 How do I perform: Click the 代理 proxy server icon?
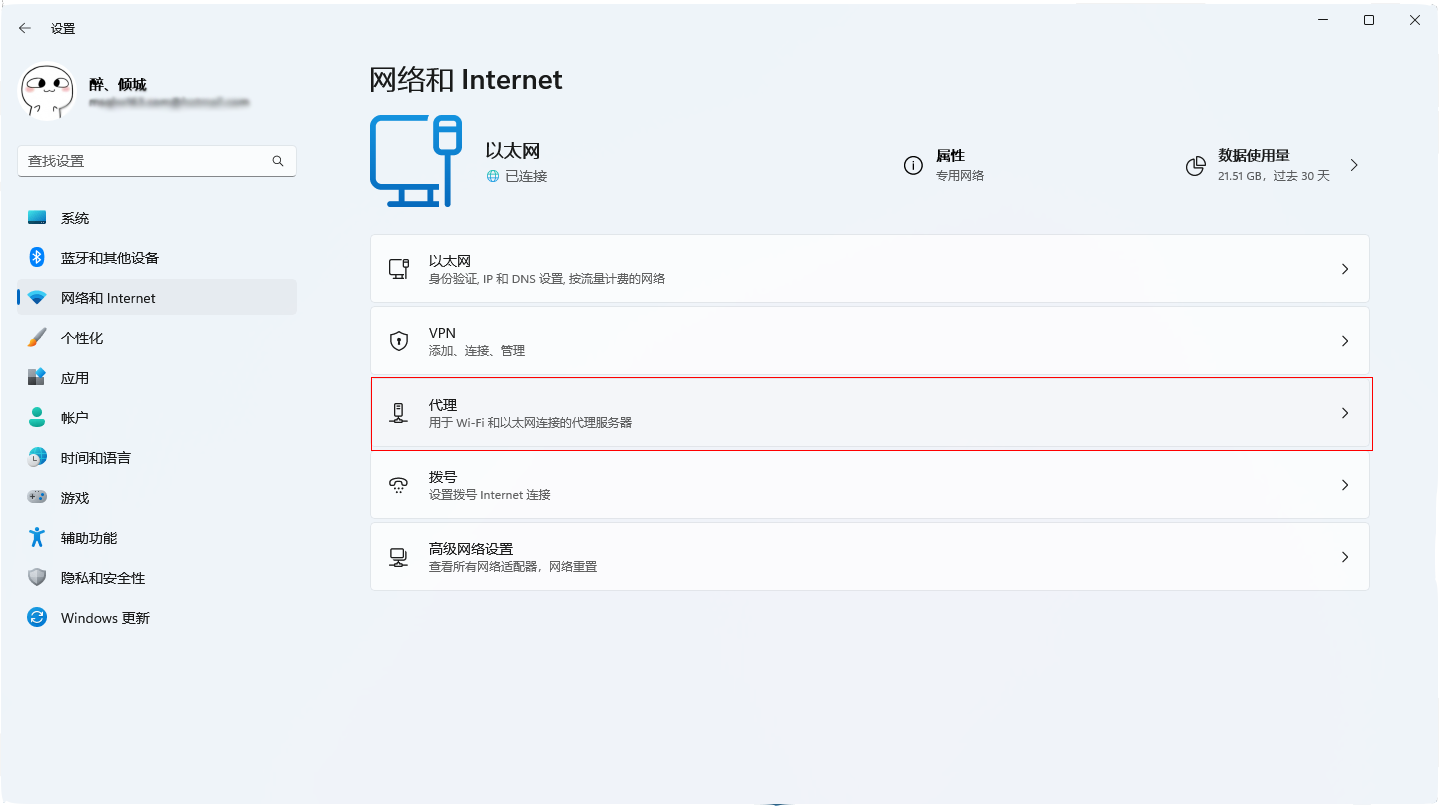[399, 413]
